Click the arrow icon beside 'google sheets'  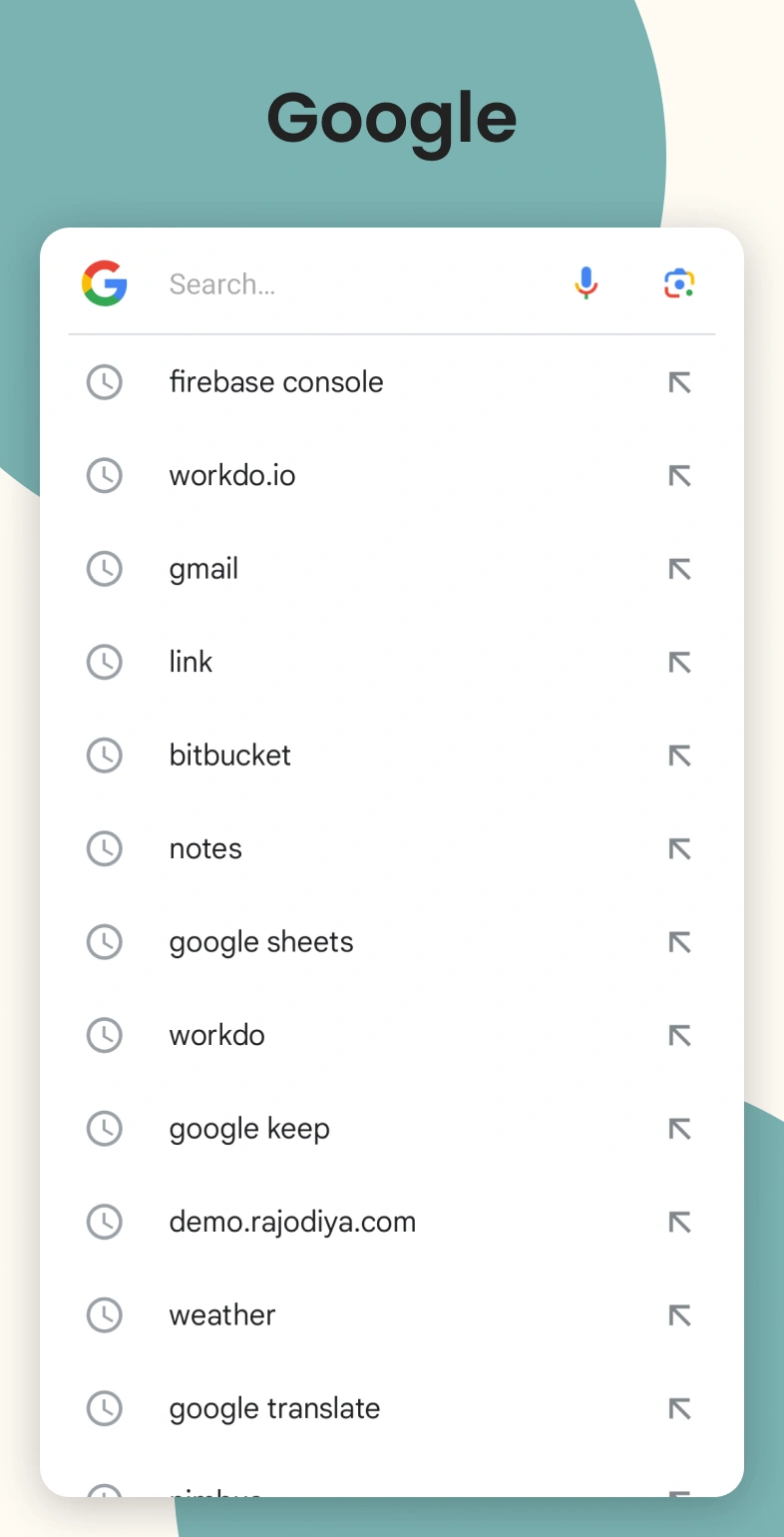tap(679, 942)
